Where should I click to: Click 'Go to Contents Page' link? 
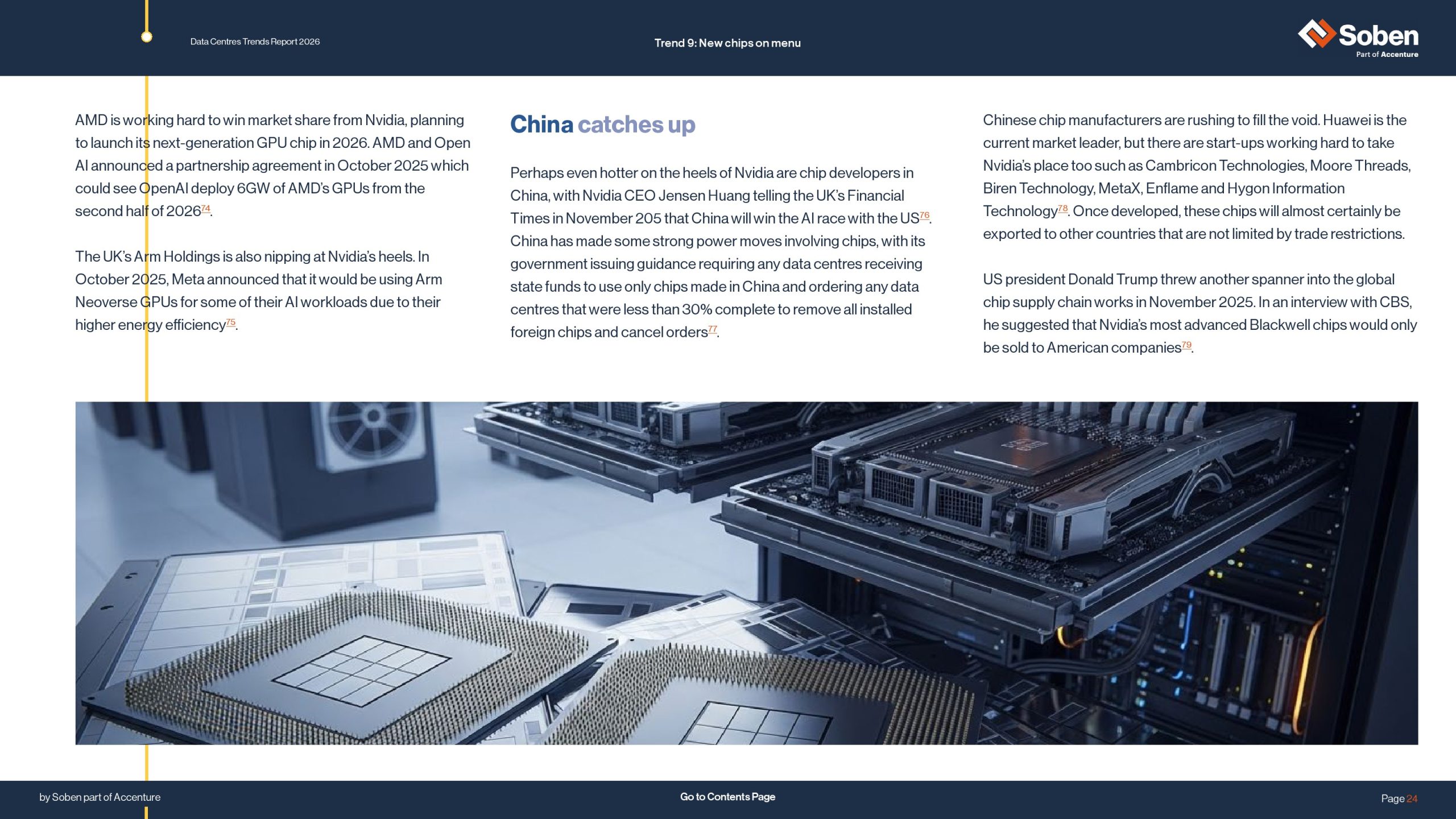tap(727, 797)
